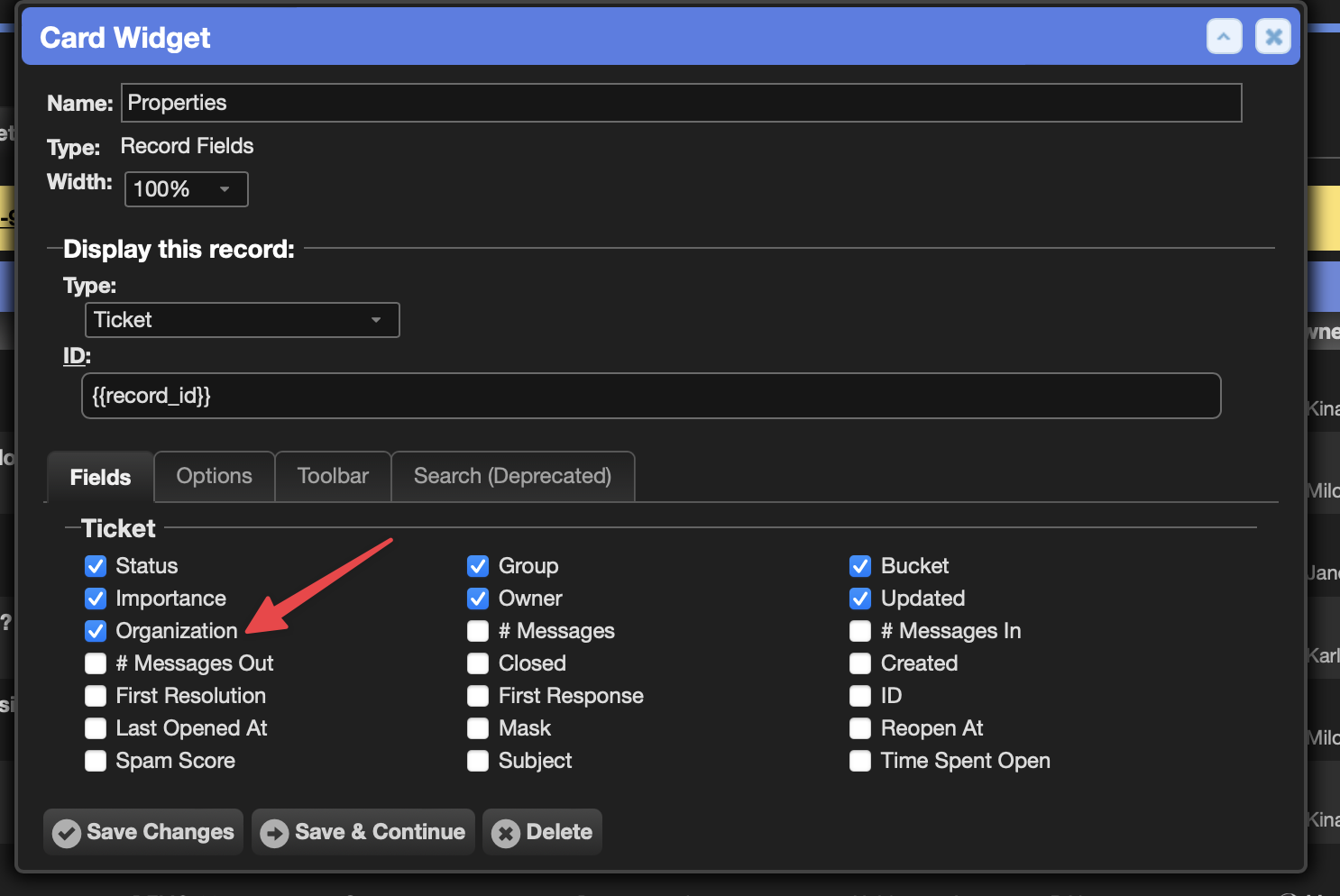Disable the Organization field

(96, 631)
